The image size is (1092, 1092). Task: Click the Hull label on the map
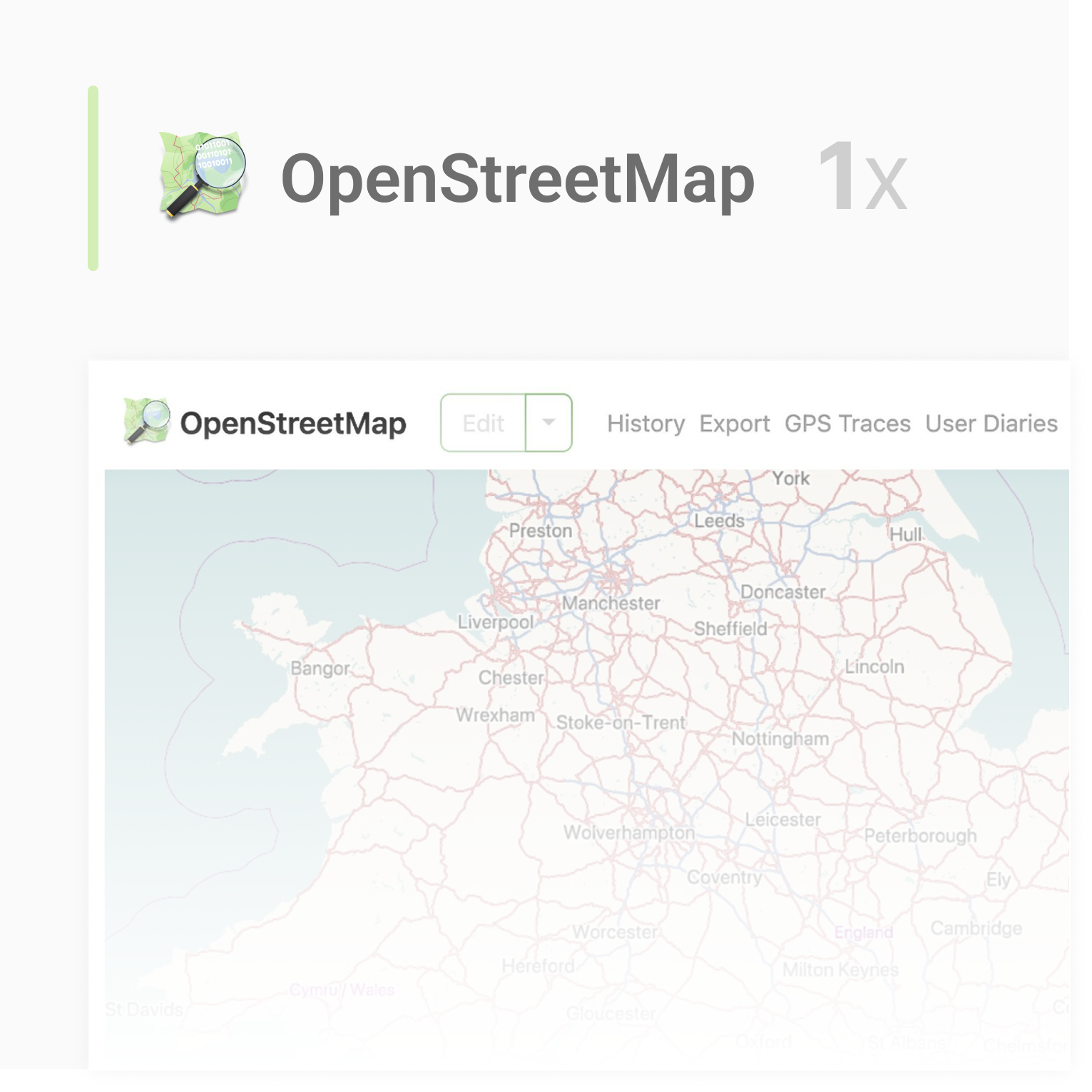tap(906, 534)
